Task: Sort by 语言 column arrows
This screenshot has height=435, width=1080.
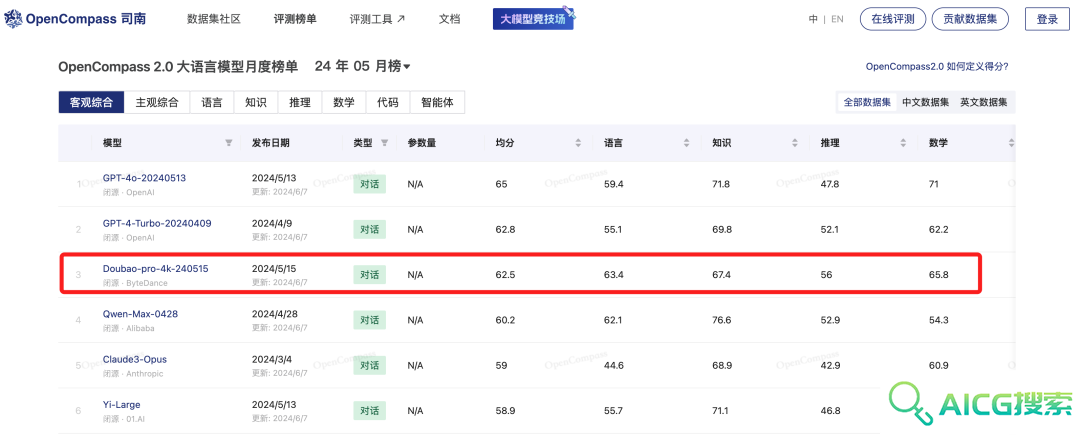Action: tap(687, 143)
